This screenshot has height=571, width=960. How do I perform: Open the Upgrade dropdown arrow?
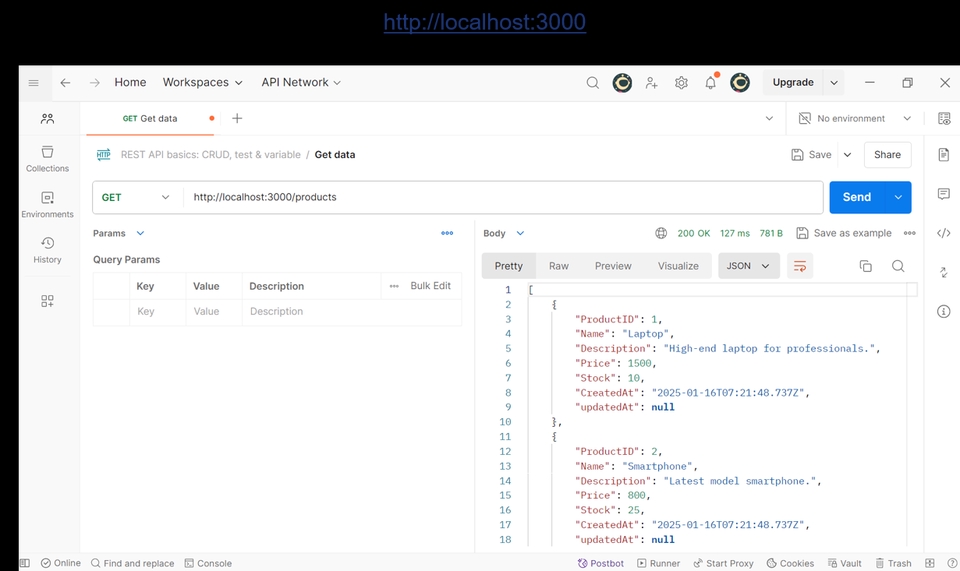point(834,83)
